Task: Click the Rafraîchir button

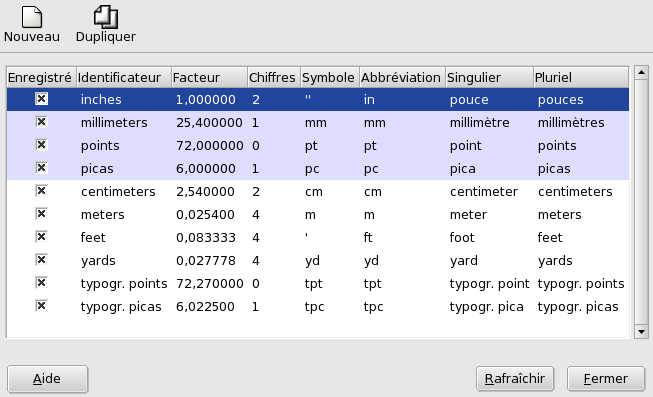Action: pos(515,379)
